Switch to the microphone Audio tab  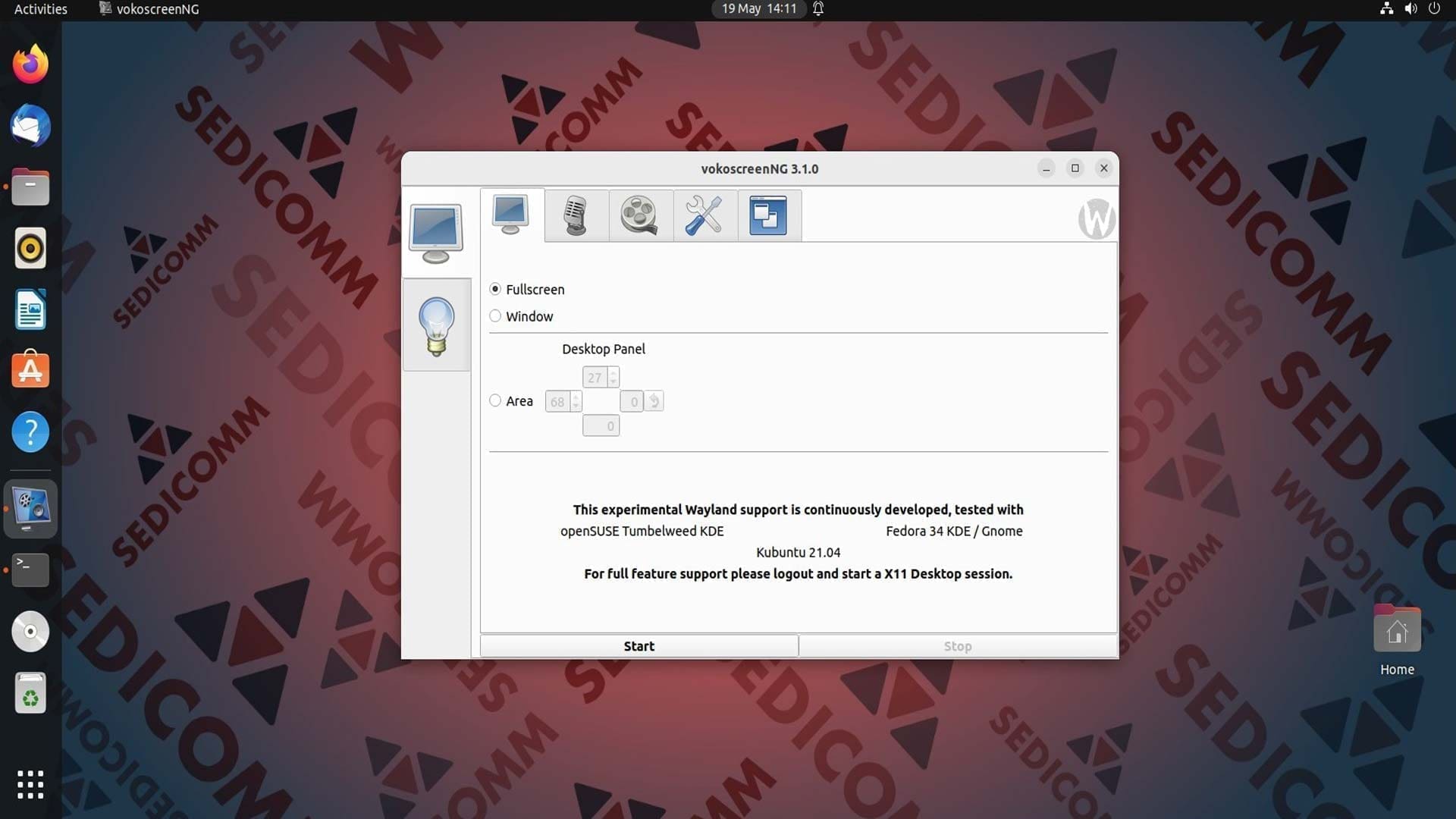coord(576,215)
